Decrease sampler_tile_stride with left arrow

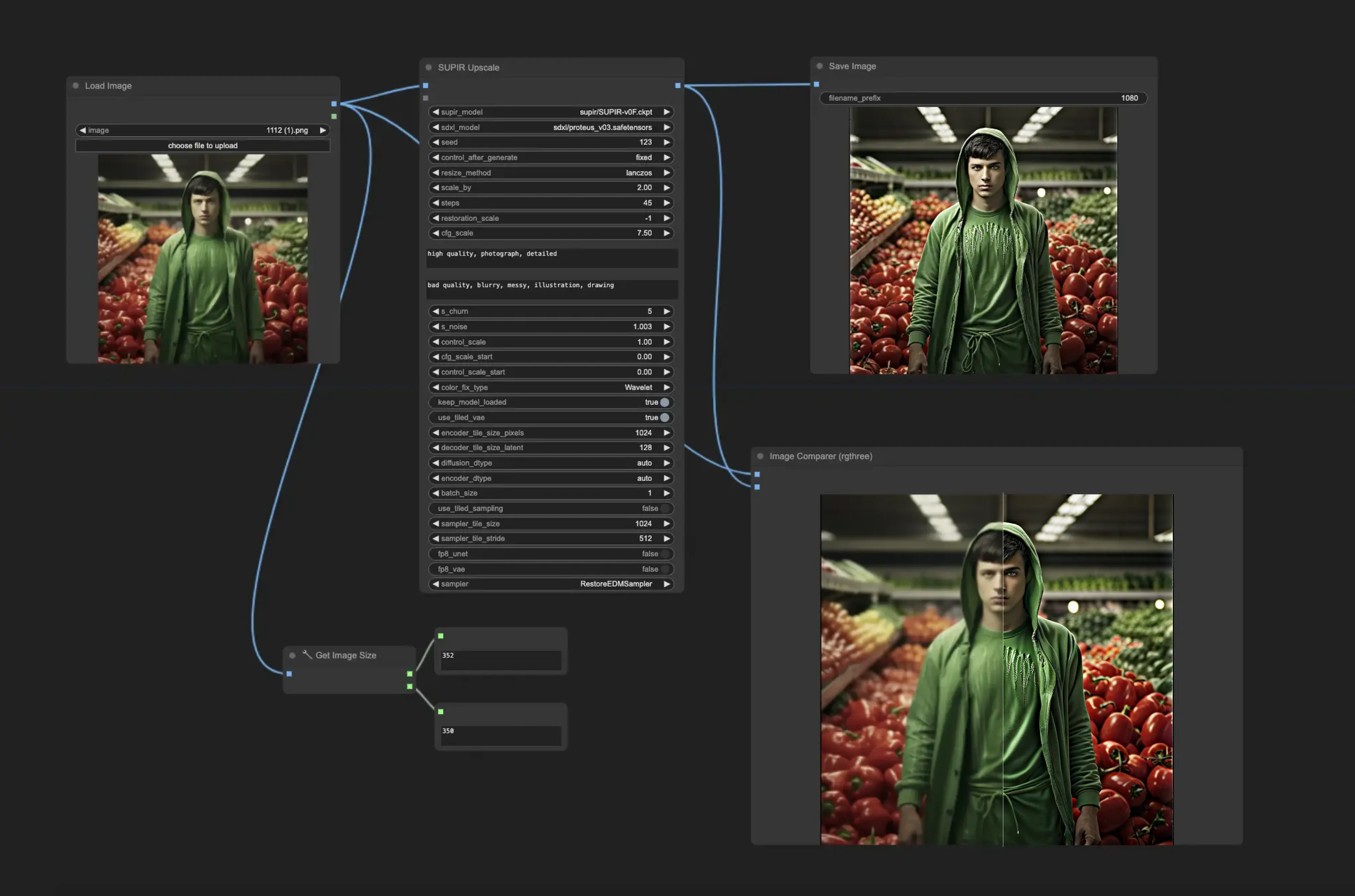point(436,538)
